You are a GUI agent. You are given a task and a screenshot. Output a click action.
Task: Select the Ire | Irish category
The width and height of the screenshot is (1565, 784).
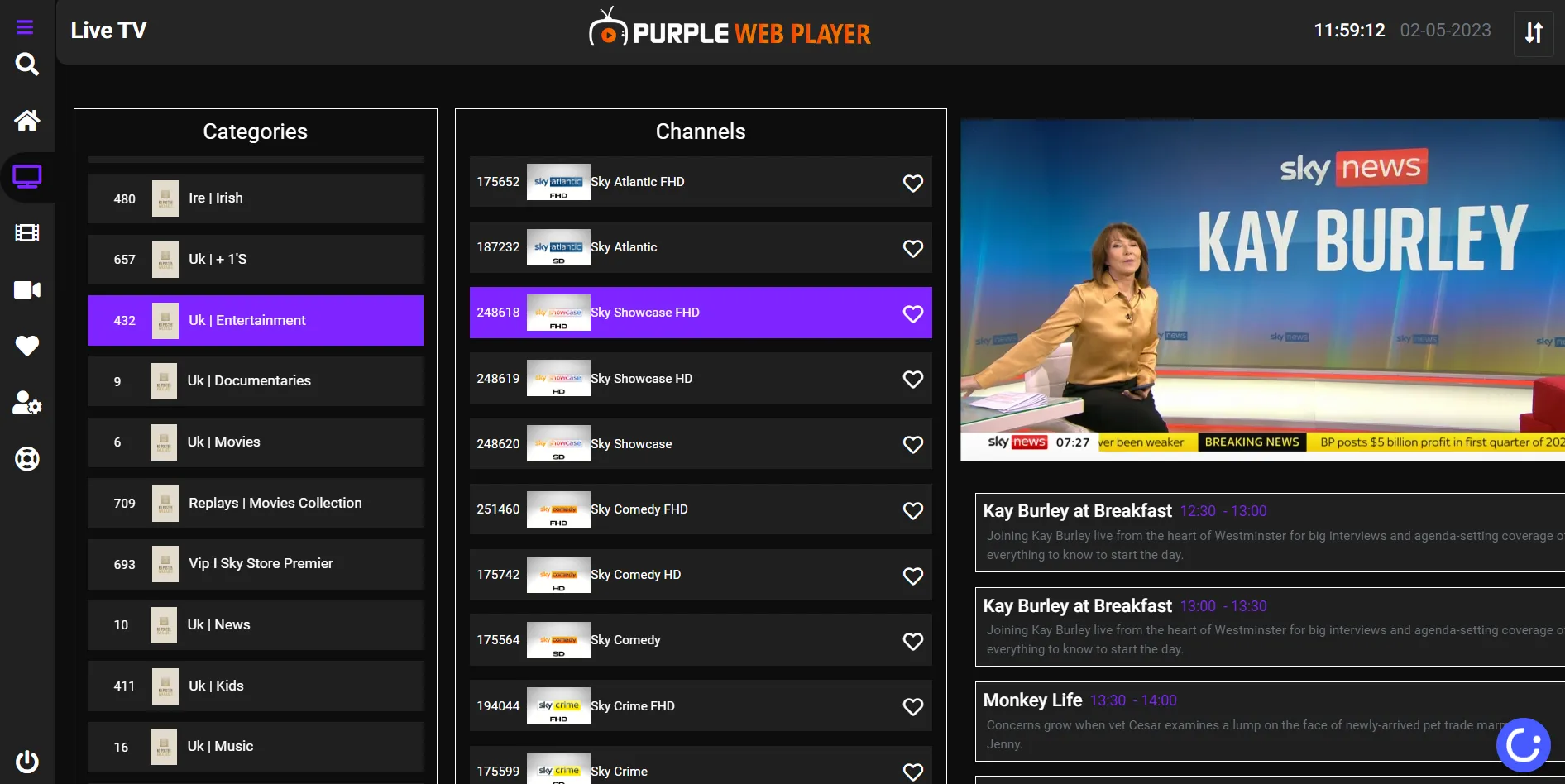[256, 198]
